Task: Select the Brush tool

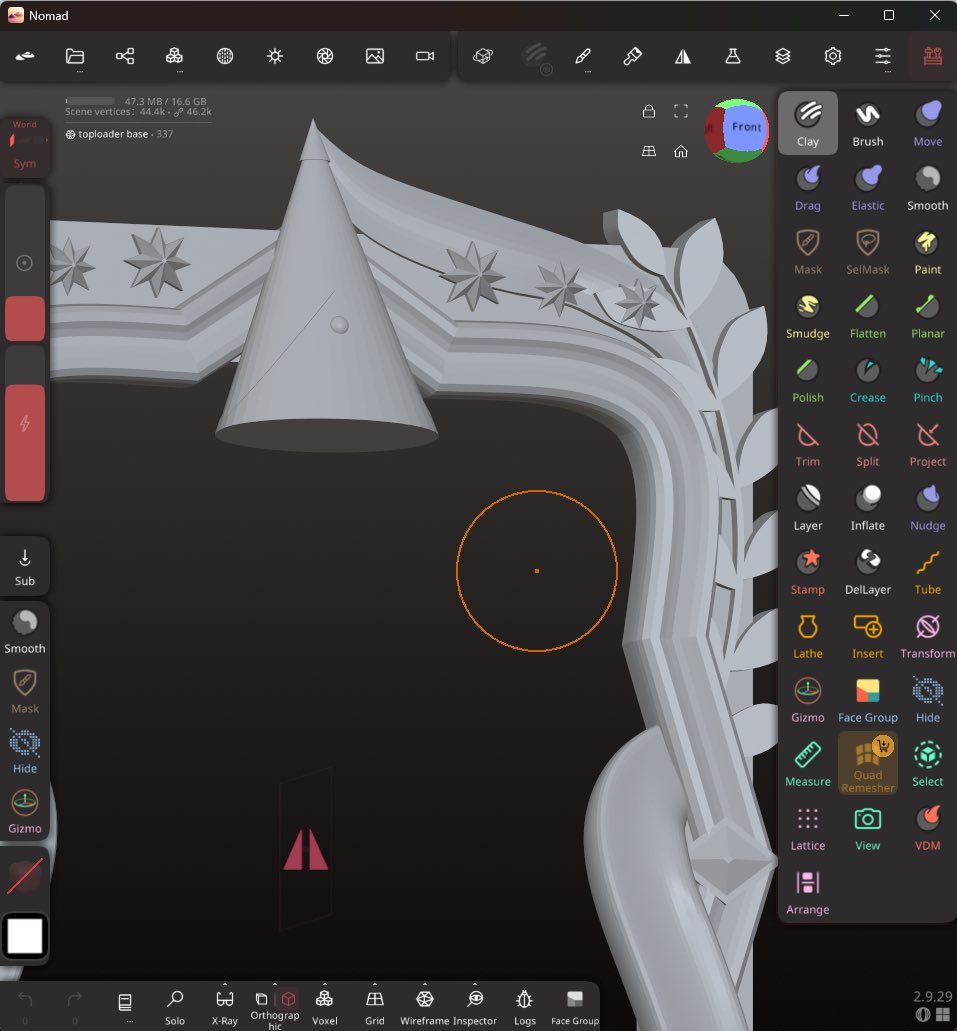Action: (x=868, y=124)
